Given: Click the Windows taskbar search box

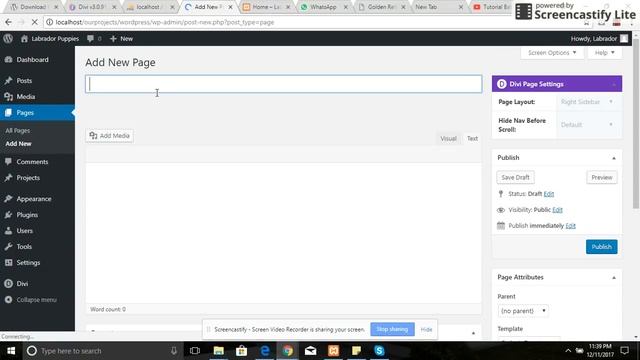Looking at the screenshot, I should [102, 351].
